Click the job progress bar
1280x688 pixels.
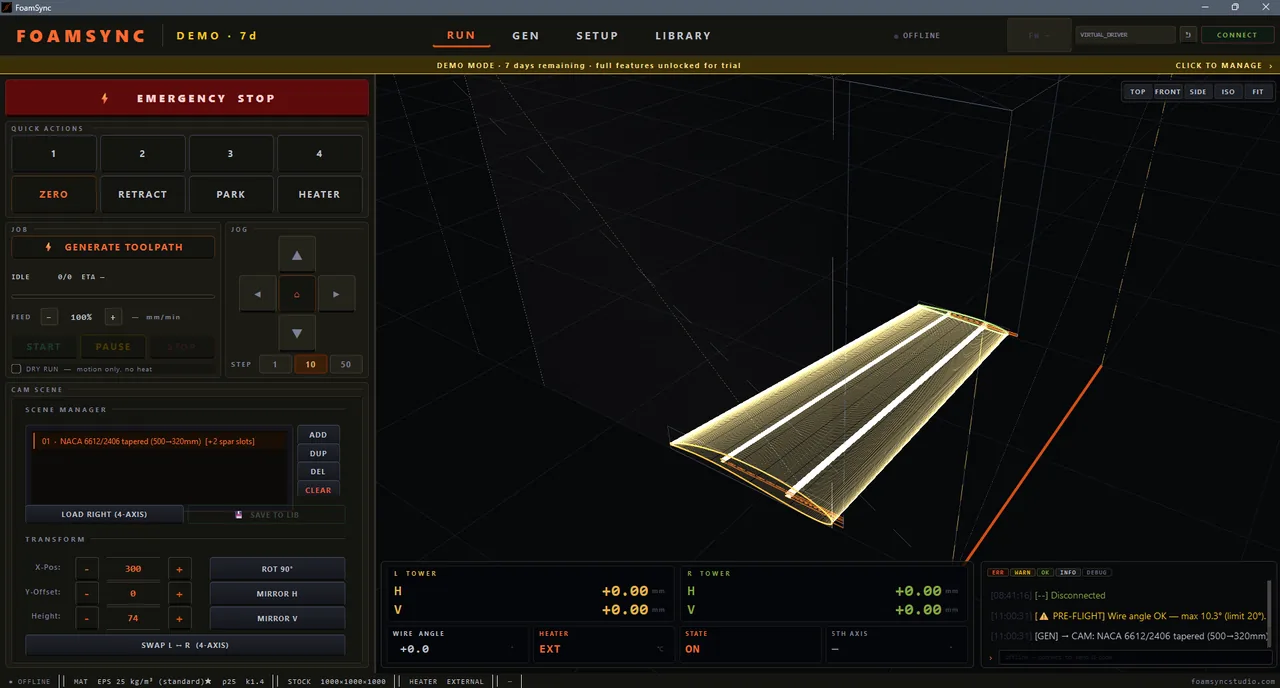pos(113,296)
